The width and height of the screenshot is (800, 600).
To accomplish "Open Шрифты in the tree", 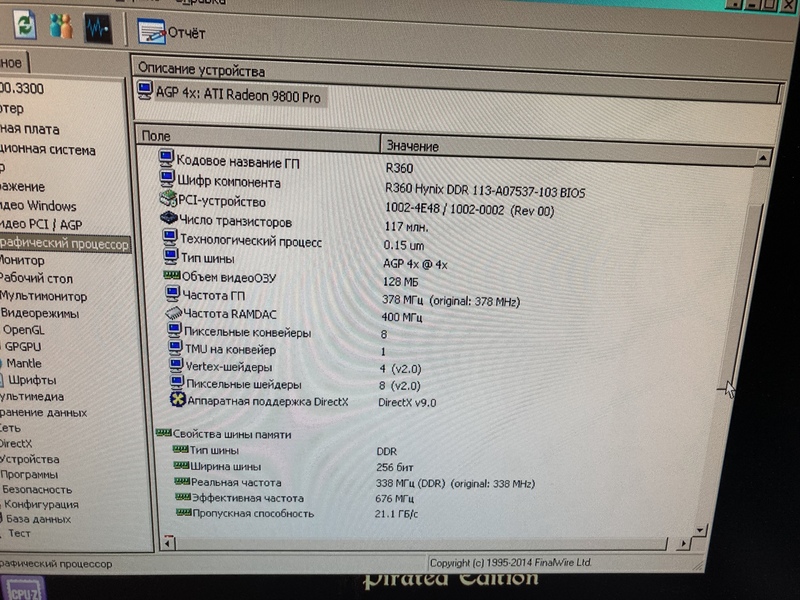I will (x=32, y=380).
